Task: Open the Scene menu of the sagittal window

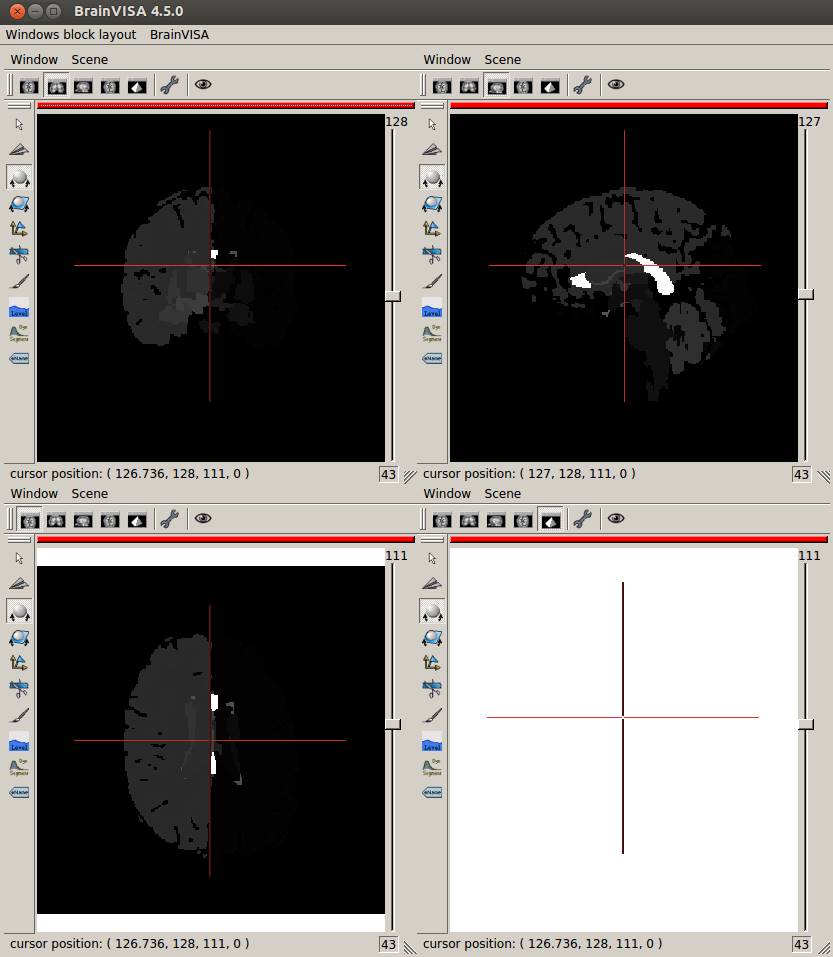Action: point(502,59)
